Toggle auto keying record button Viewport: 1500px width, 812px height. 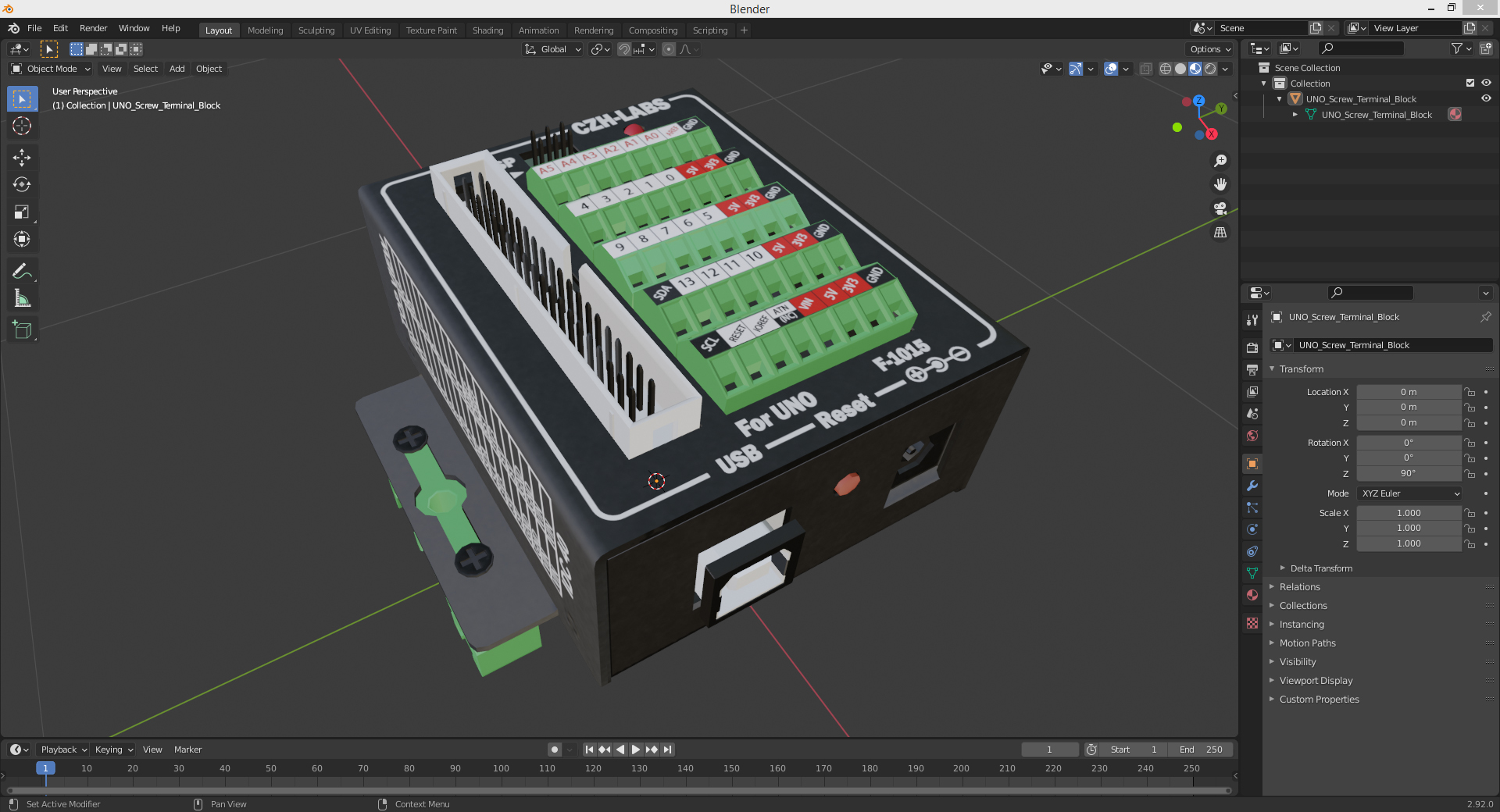pos(555,750)
